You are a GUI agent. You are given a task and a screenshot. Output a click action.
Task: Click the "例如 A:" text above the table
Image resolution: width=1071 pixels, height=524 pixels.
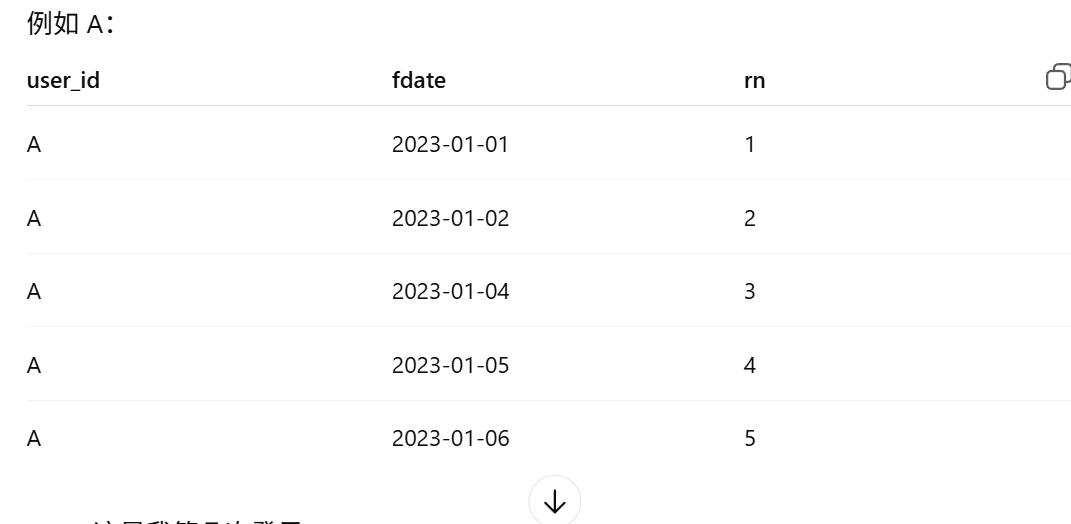pos(70,24)
